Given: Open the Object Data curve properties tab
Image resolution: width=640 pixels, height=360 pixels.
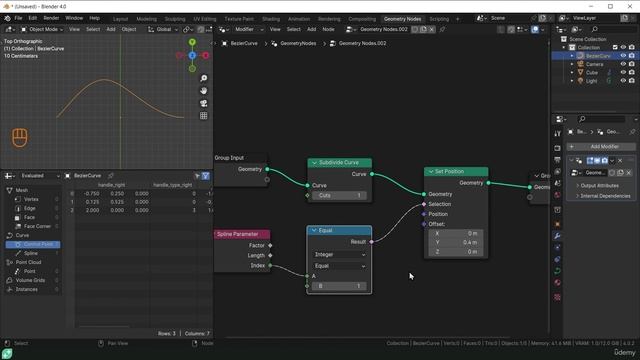Looking at the screenshot, I should tap(558, 271).
